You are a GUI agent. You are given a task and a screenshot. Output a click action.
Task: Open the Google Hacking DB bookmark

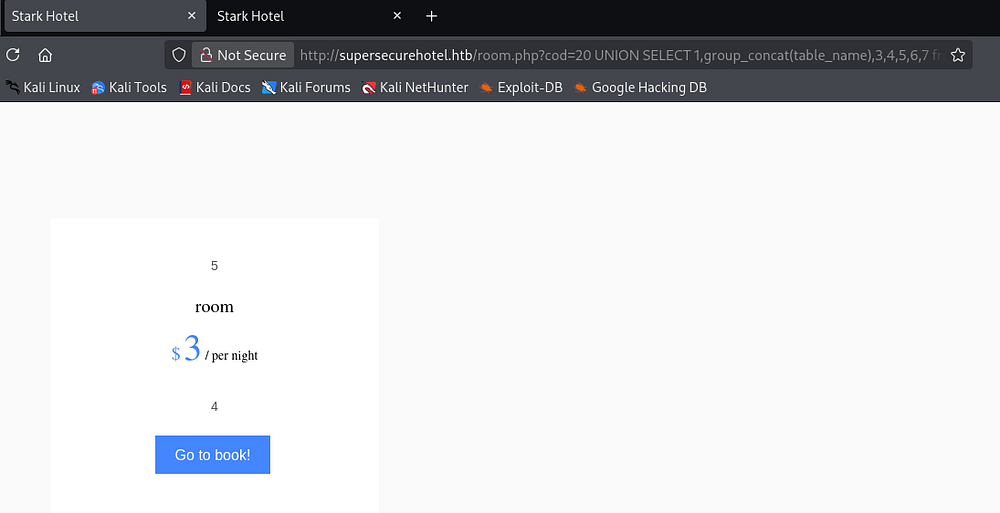tap(640, 87)
